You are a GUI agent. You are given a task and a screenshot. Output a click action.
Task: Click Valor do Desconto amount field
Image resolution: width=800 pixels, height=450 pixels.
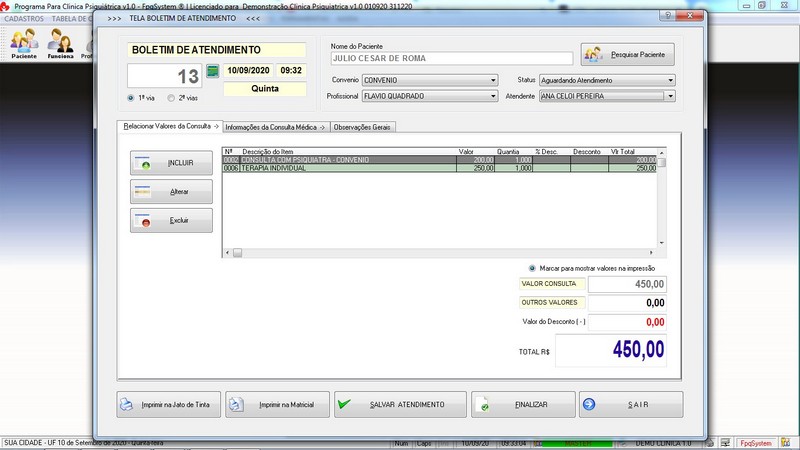(627, 322)
